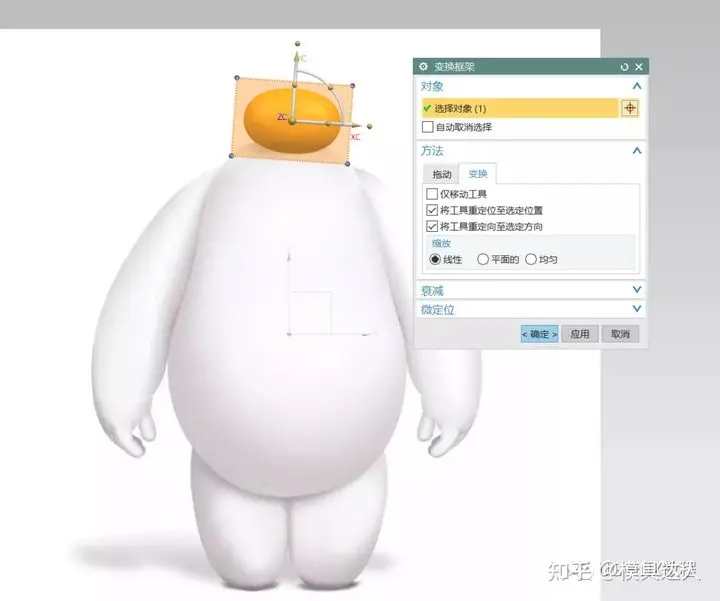Activate the 选择对象 (1) selection row
The height and width of the screenshot is (601, 720).
point(520,108)
